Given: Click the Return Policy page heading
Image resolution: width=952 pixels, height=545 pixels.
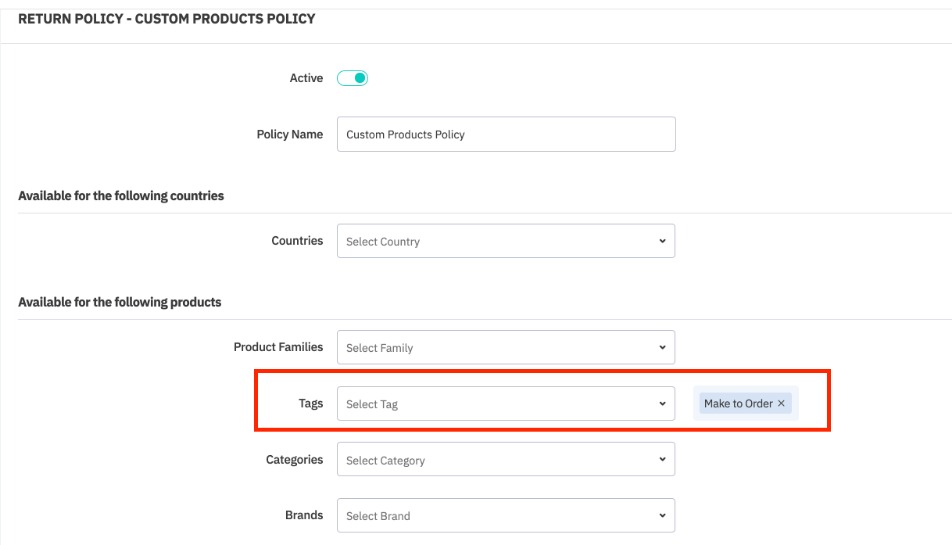Looking at the screenshot, I should pos(167,19).
